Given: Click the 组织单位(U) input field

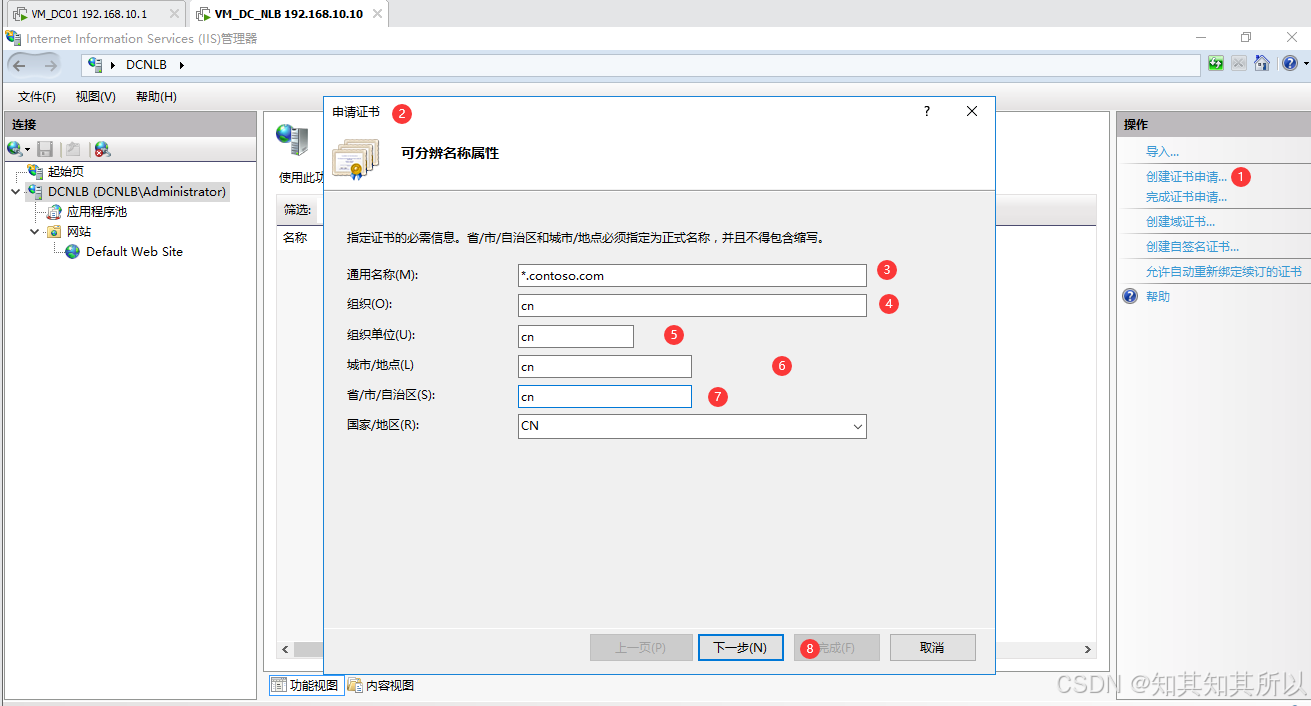Looking at the screenshot, I should (x=576, y=336).
